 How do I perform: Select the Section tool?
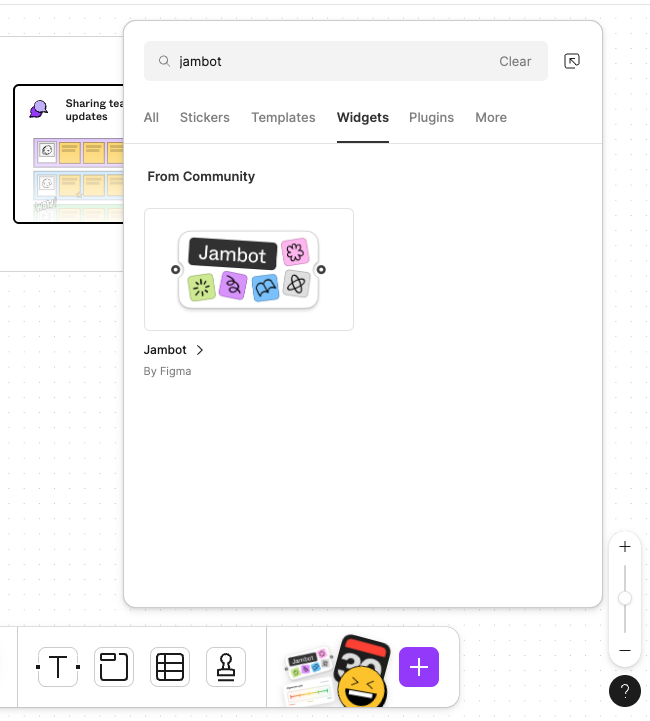click(114, 667)
